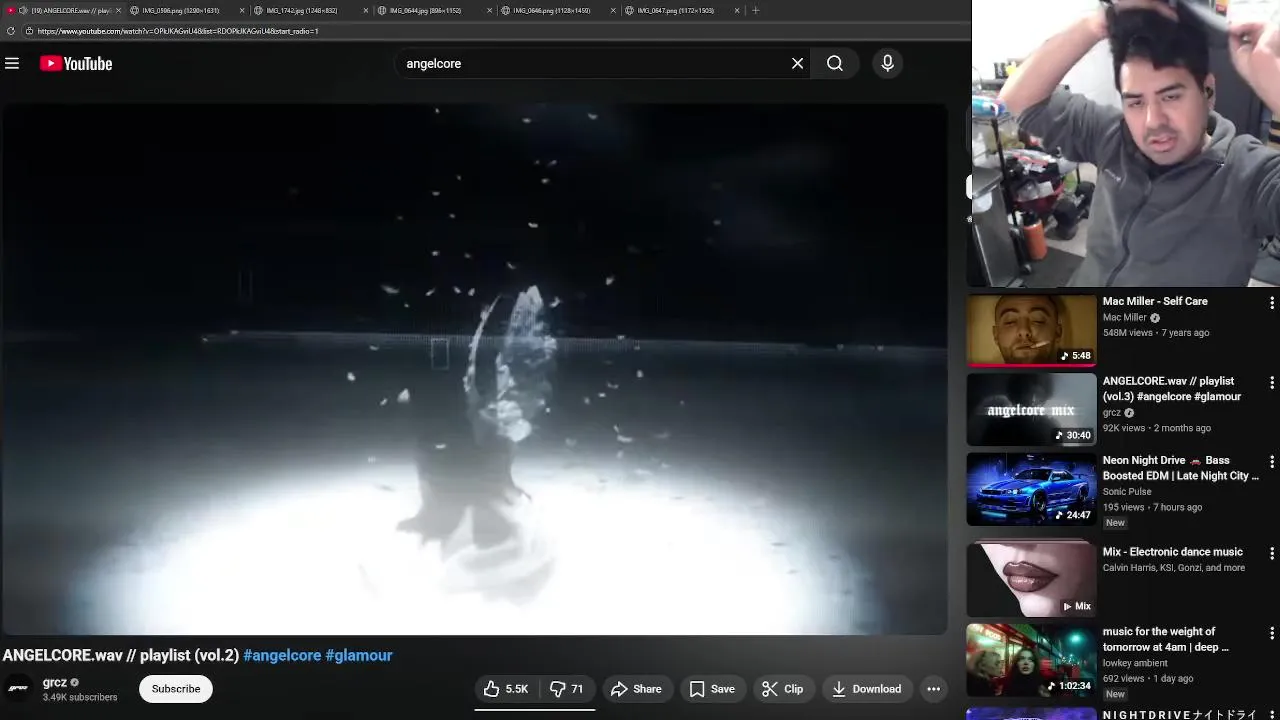The height and width of the screenshot is (720, 1280).
Task: Open Electronic dance music Mix thumbnail
Action: point(1031,579)
